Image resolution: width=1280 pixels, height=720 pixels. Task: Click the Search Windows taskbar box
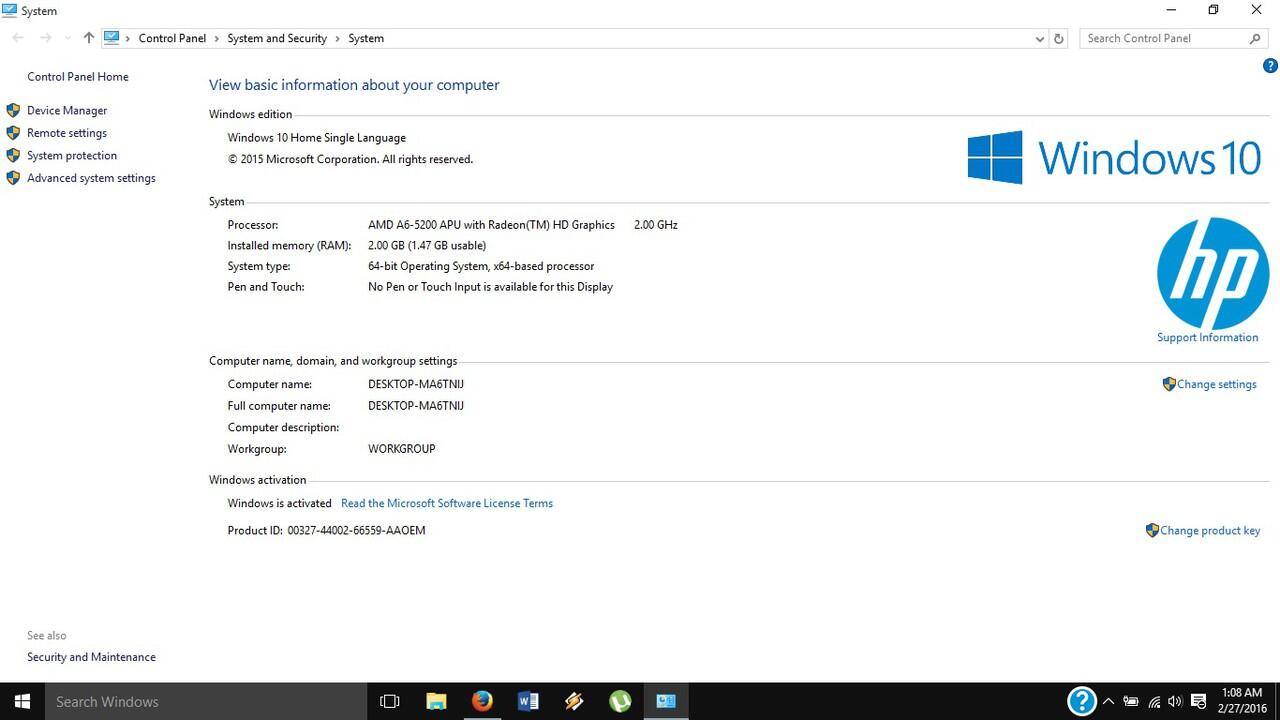pyautogui.click(x=206, y=701)
